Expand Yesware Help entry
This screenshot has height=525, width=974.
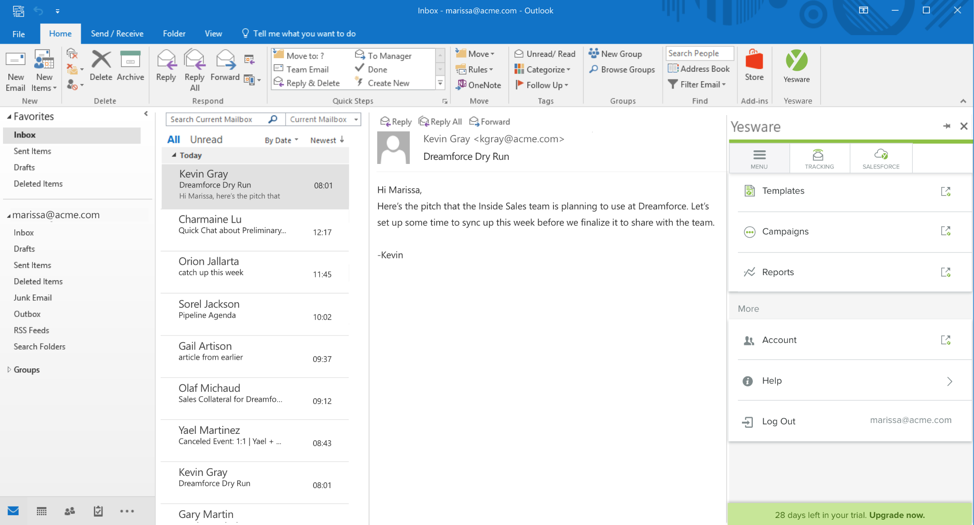pyautogui.click(x=849, y=381)
